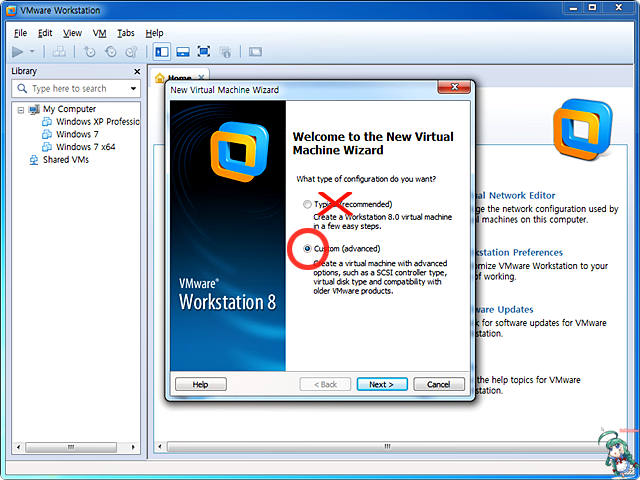Screen dimensions: 640x480
Task: Select the Windows 7 x64 VM
Action: point(86,147)
